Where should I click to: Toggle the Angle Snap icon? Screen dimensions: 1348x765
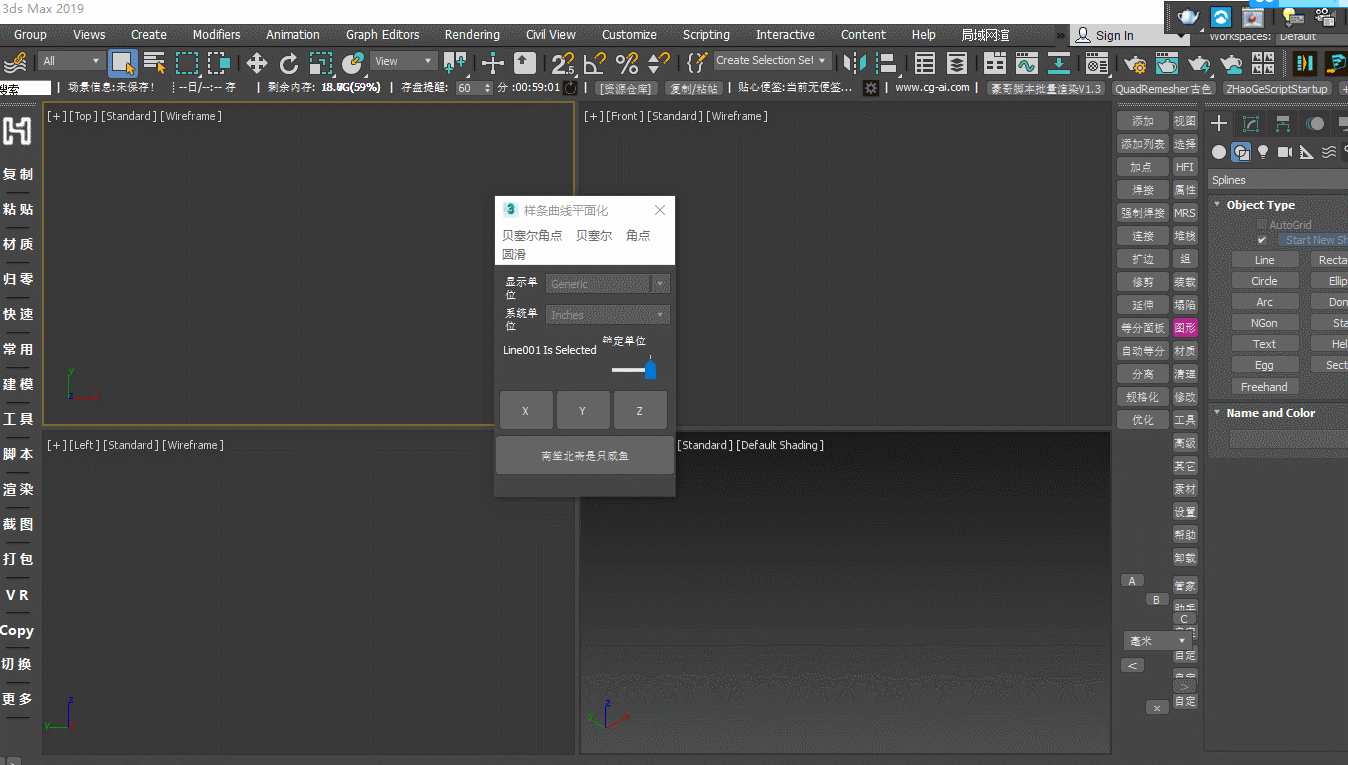595,64
